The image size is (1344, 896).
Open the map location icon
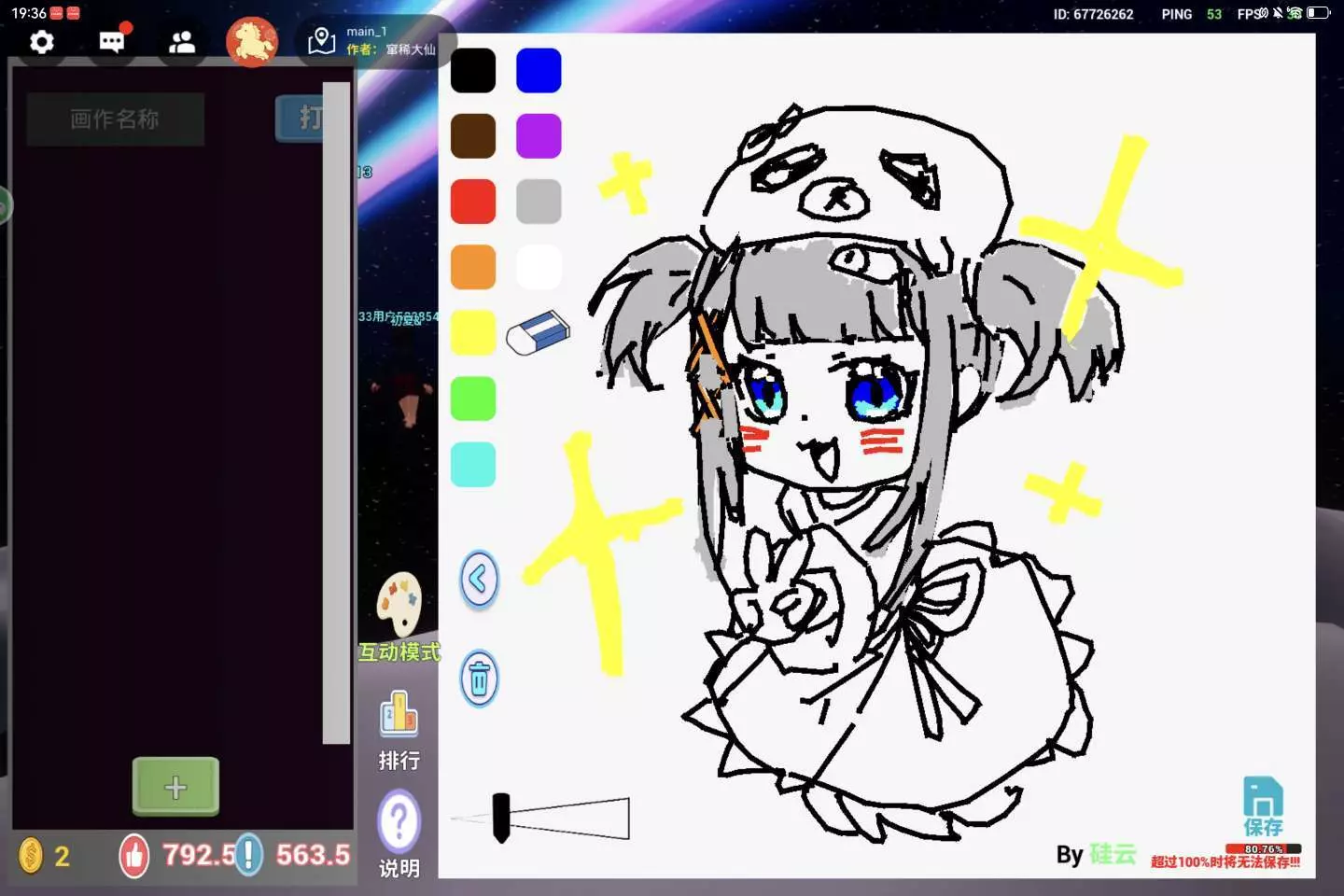pyautogui.click(x=322, y=41)
